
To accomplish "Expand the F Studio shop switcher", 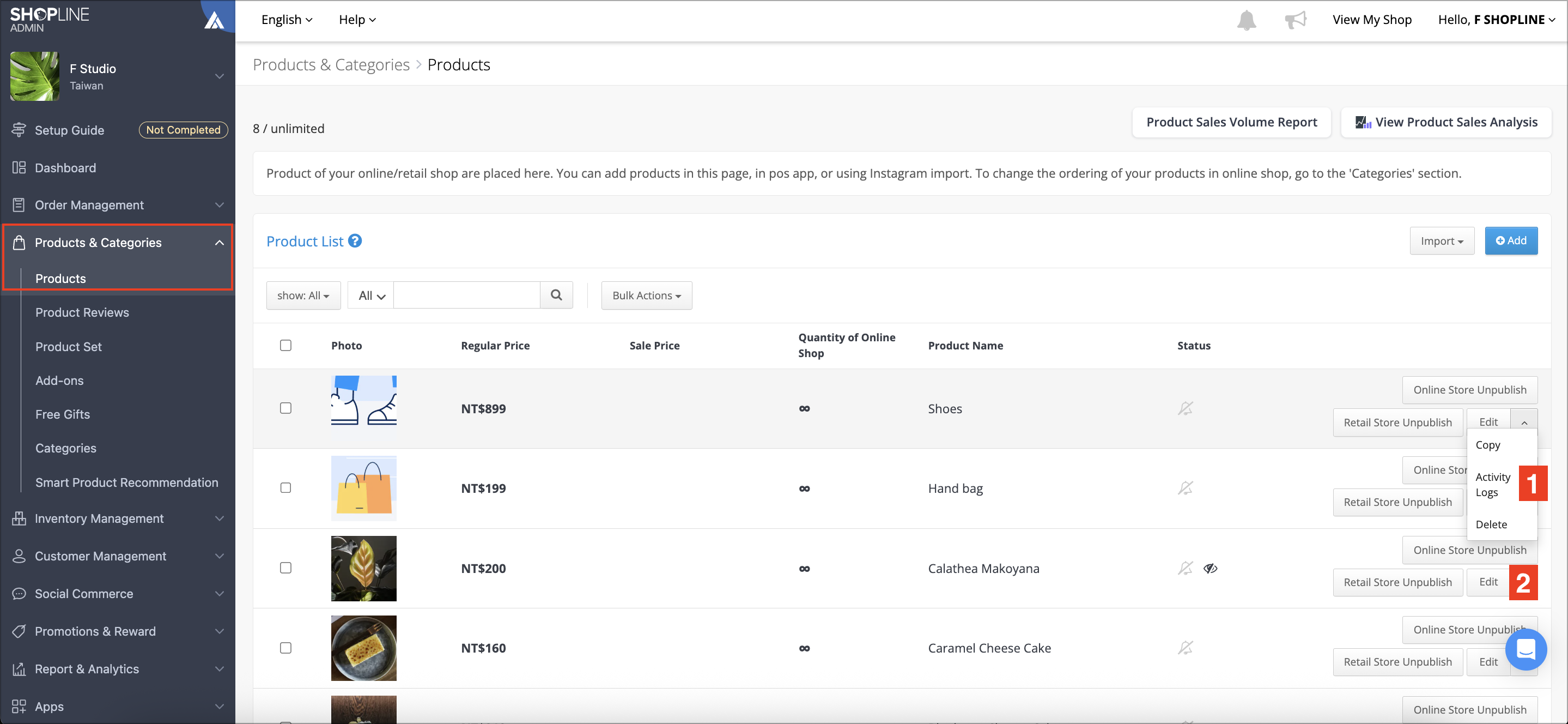I will coord(220,76).
